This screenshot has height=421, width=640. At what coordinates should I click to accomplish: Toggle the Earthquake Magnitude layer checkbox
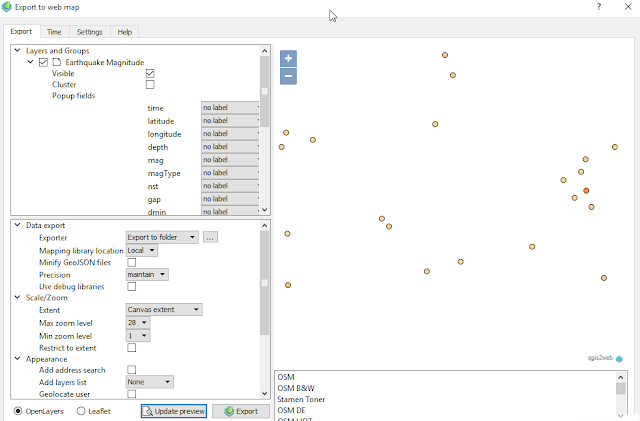coord(43,62)
